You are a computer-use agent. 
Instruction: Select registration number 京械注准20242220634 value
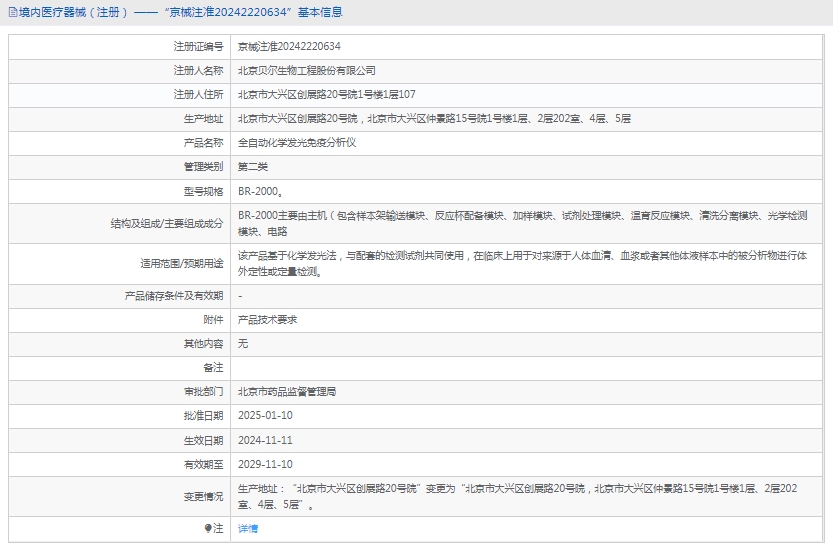pos(289,46)
